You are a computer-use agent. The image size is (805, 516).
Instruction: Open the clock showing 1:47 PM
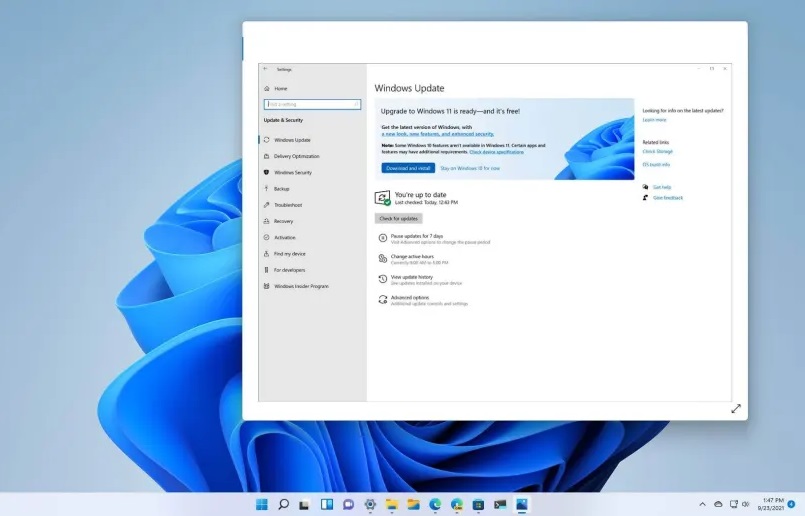click(771, 504)
